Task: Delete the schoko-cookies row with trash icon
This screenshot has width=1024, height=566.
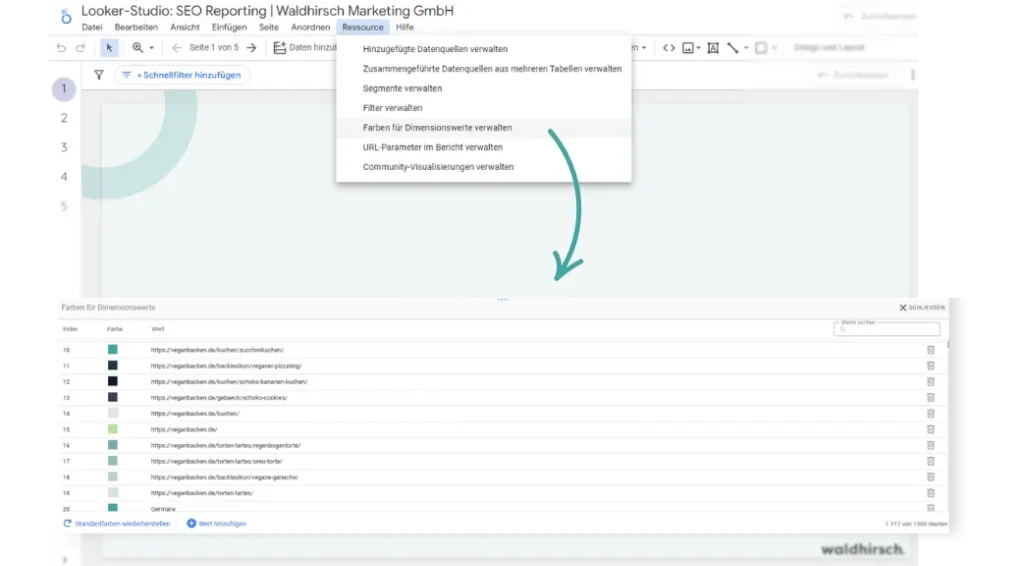Action: pos(930,398)
